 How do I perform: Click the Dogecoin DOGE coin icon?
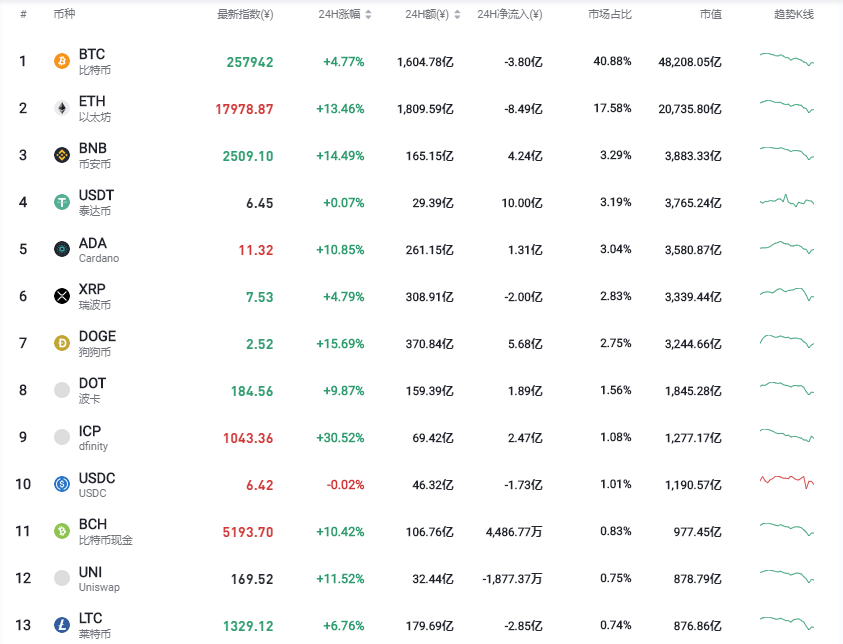pyautogui.click(x=62, y=343)
